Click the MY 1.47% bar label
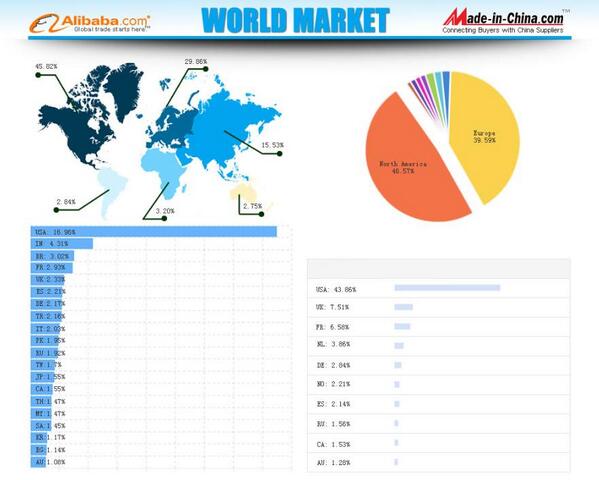 click(x=50, y=414)
